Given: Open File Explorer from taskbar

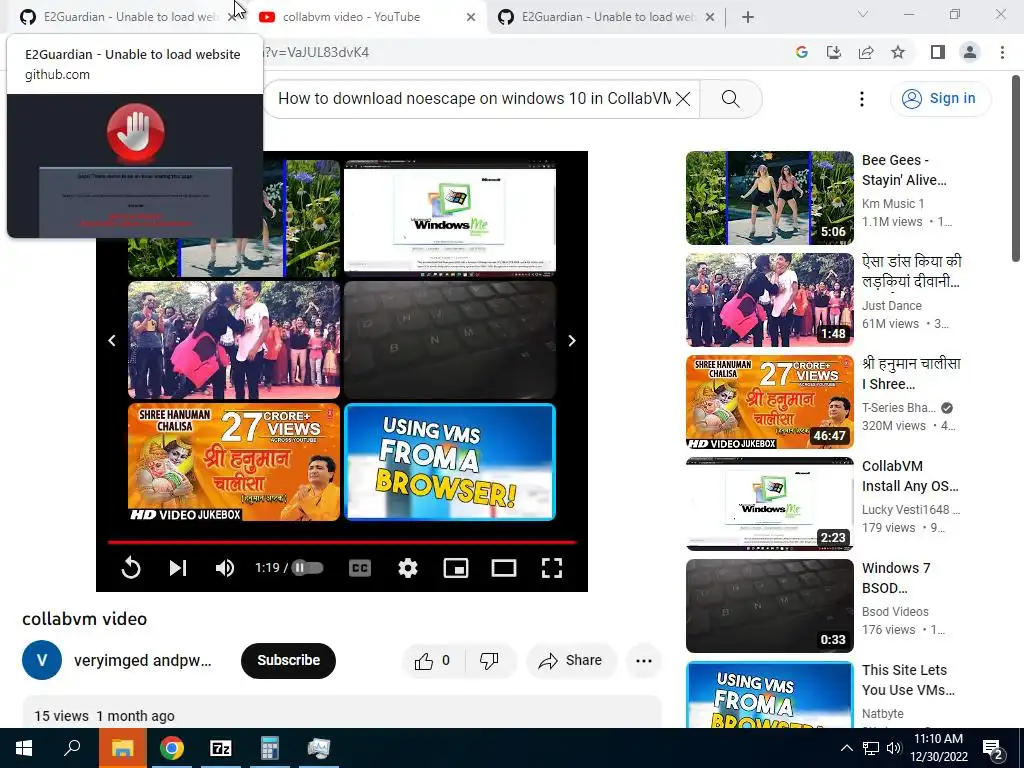Looking at the screenshot, I should 122,748.
